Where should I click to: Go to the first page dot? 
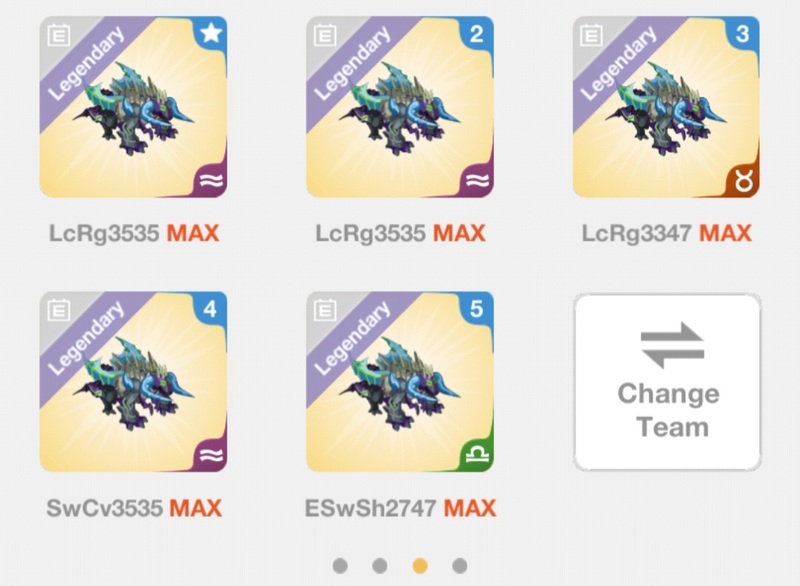pyautogui.click(x=340, y=566)
